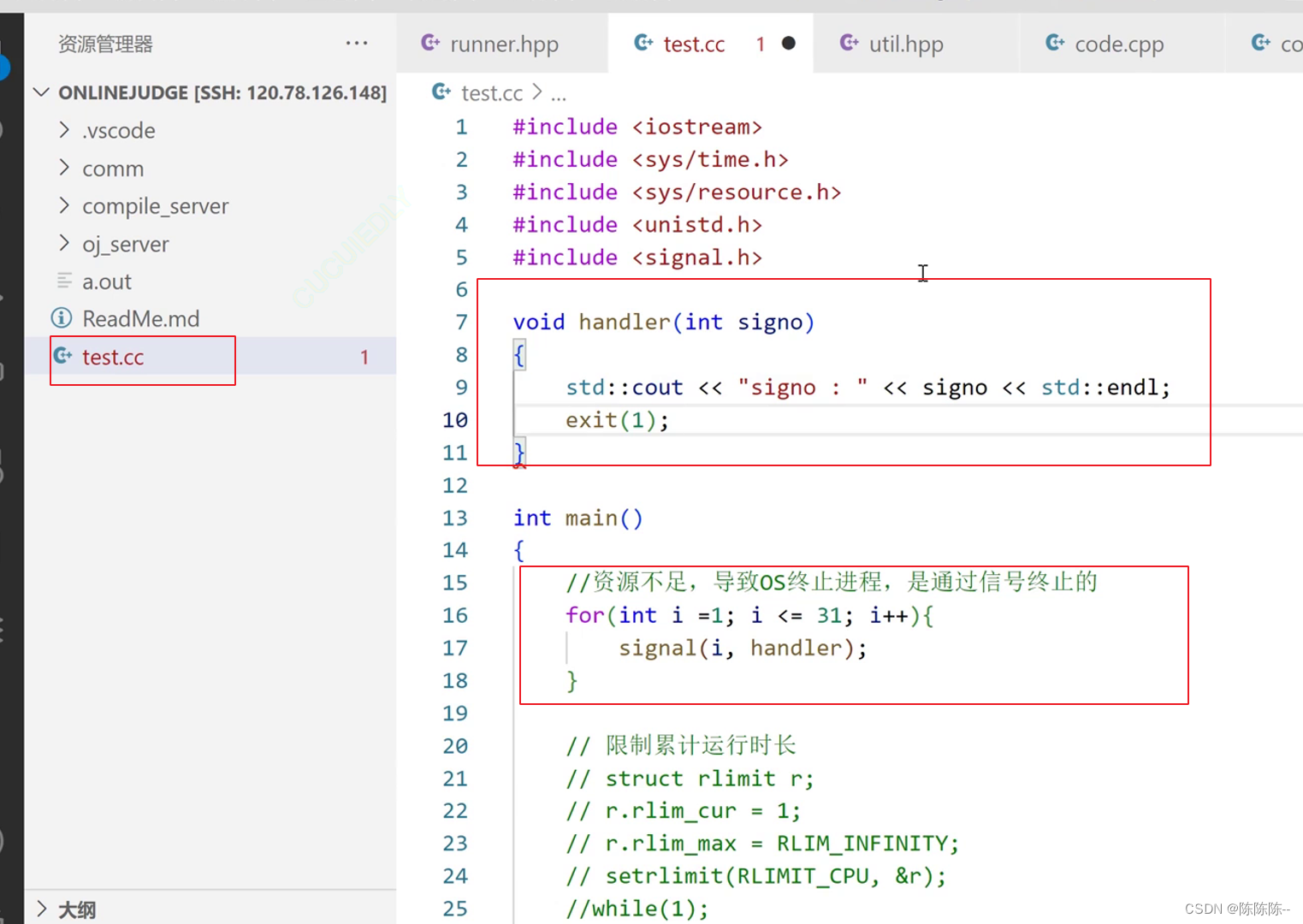Click the a.out file icon
1303x924 pixels.
pyautogui.click(x=64, y=281)
